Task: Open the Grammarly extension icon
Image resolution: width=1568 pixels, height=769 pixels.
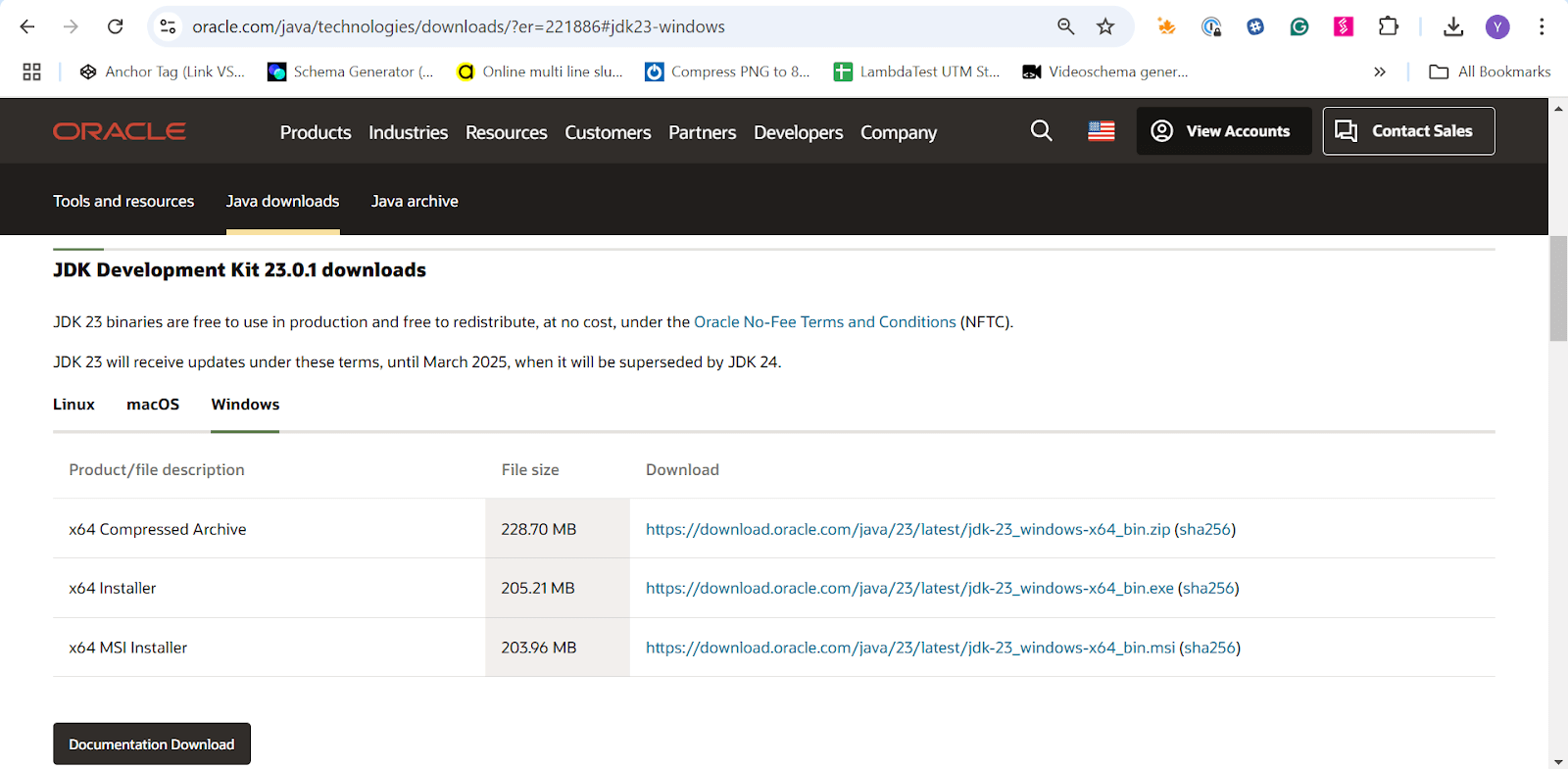Action: pos(1299,26)
